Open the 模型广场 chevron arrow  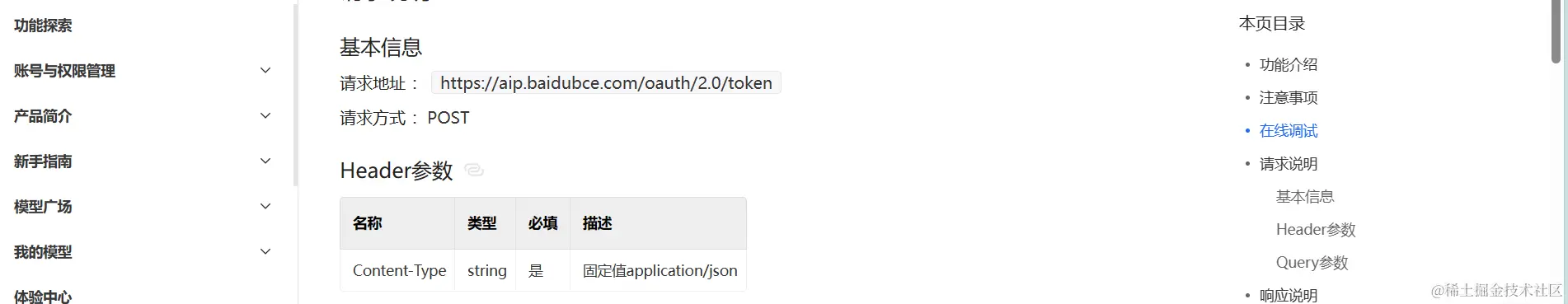(265, 207)
